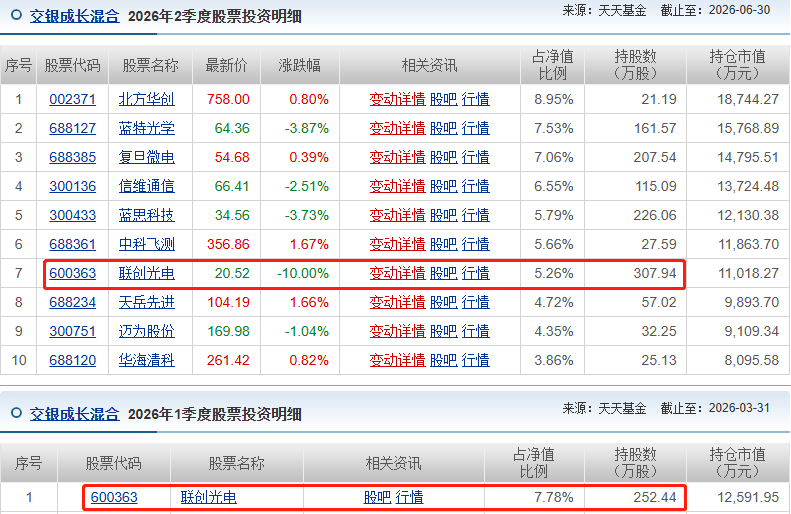Open 股吧 for the 信维通信 row
The width and height of the screenshot is (791, 514).
[x=444, y=186]
